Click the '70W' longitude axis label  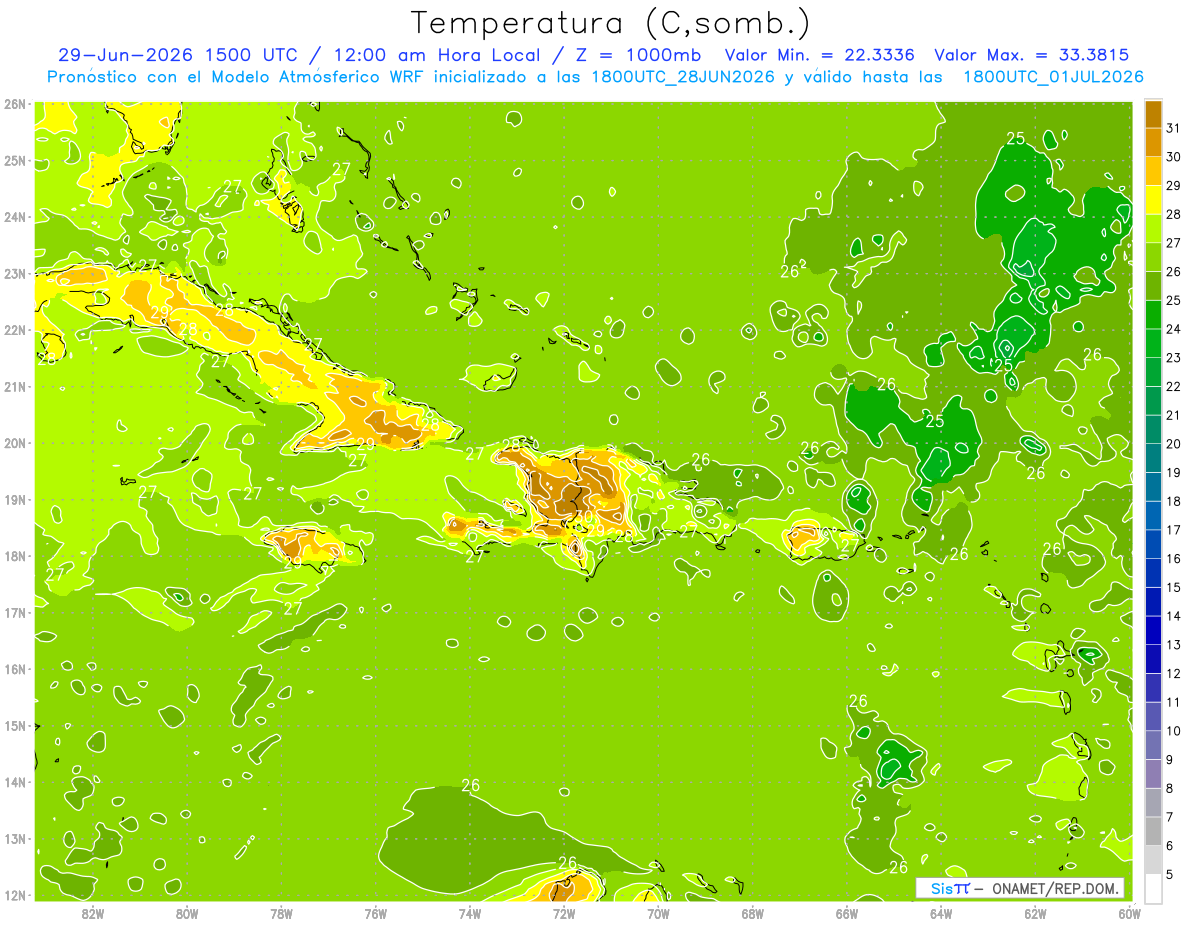[x=658, y=912]
